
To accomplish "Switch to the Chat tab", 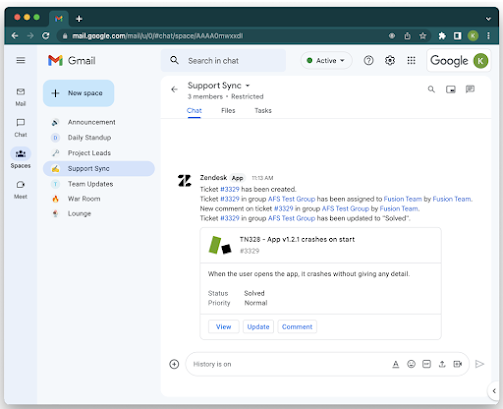I will click(194, 111).
